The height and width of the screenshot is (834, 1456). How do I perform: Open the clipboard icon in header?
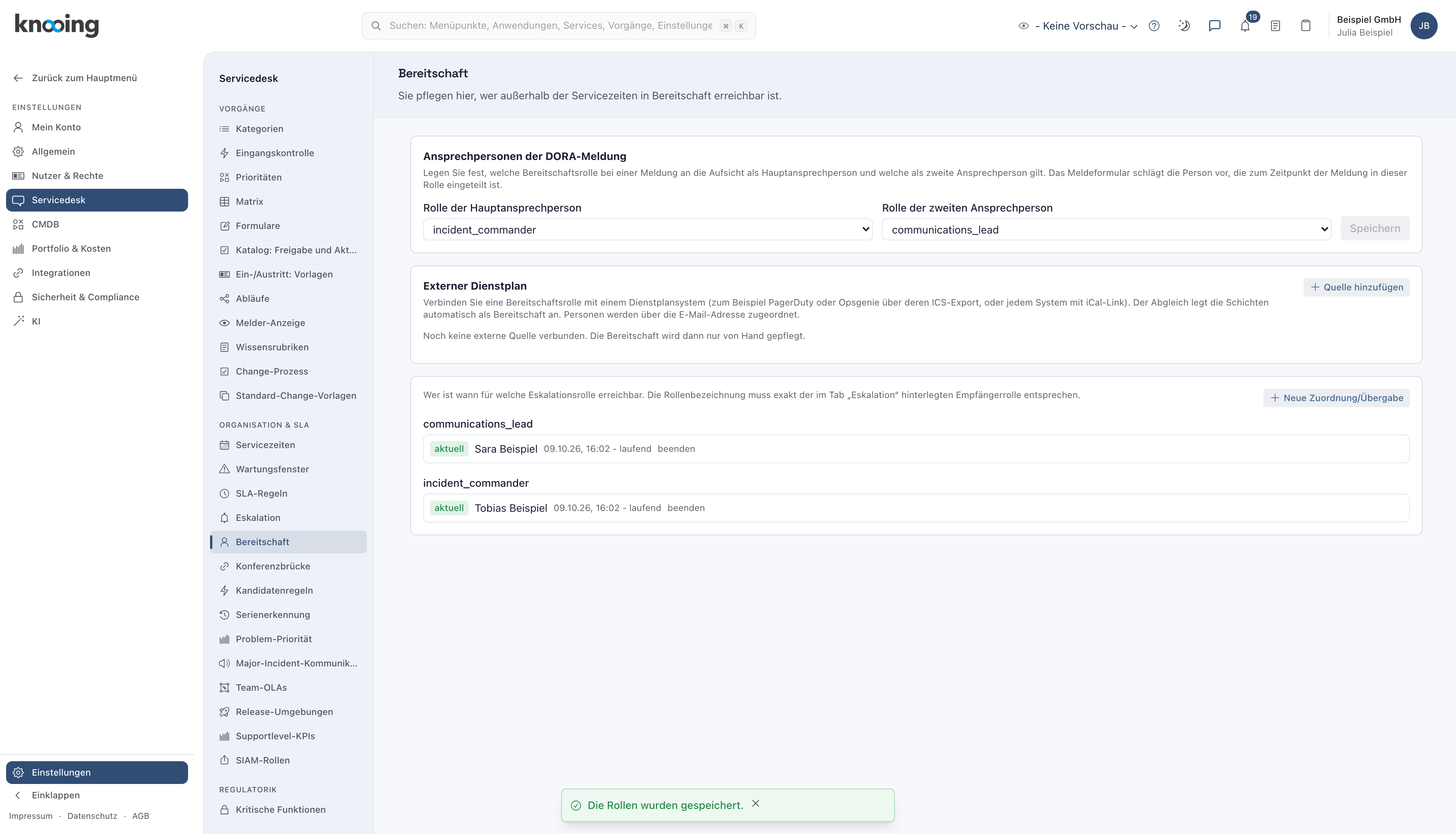1305,26
